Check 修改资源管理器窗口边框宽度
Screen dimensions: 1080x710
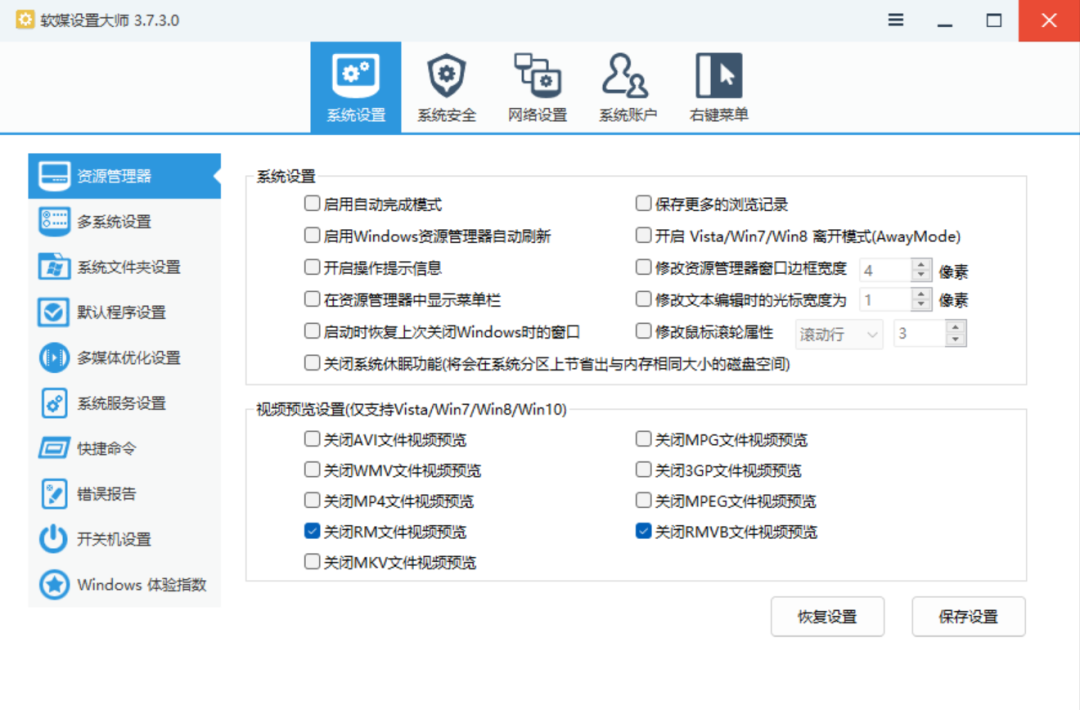(x=643, y=267)
